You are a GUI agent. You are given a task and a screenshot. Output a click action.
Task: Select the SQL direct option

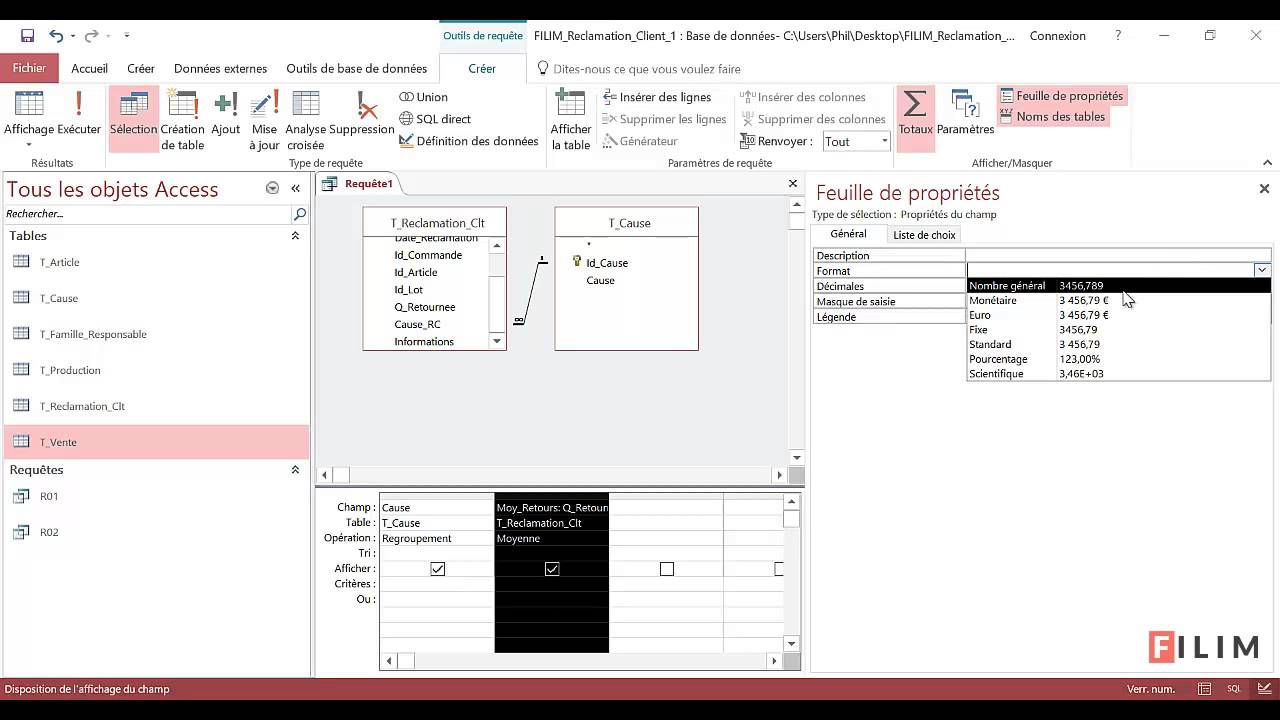[x=434, y=119]
